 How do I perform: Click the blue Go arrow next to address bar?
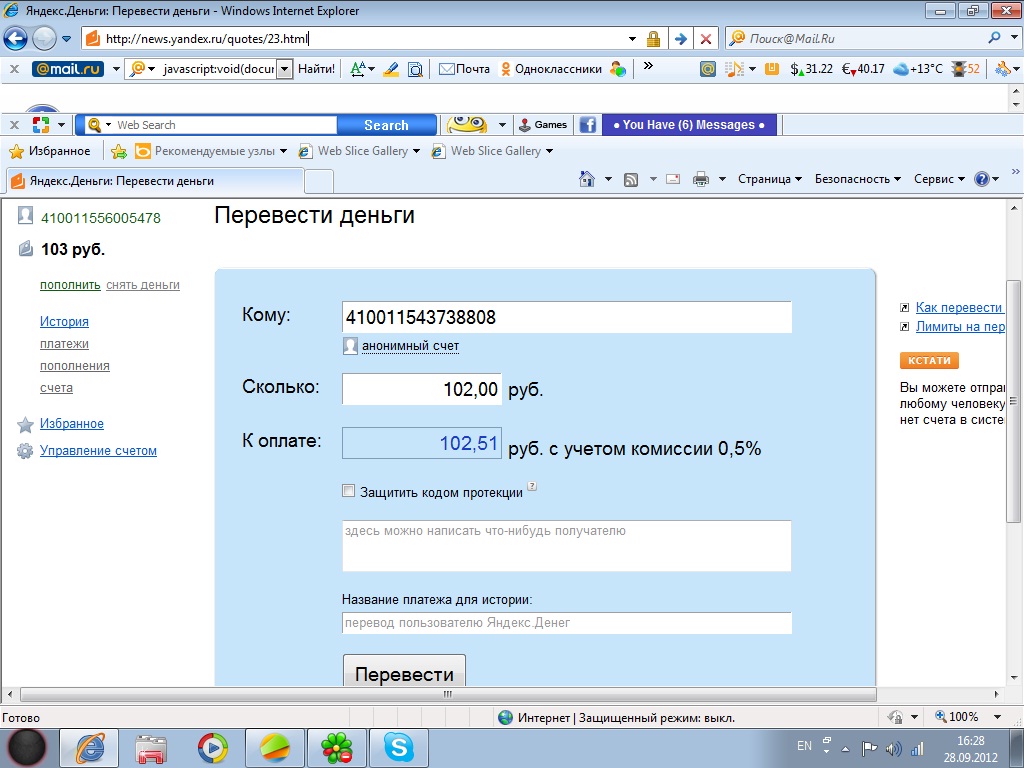pos(680,39)
